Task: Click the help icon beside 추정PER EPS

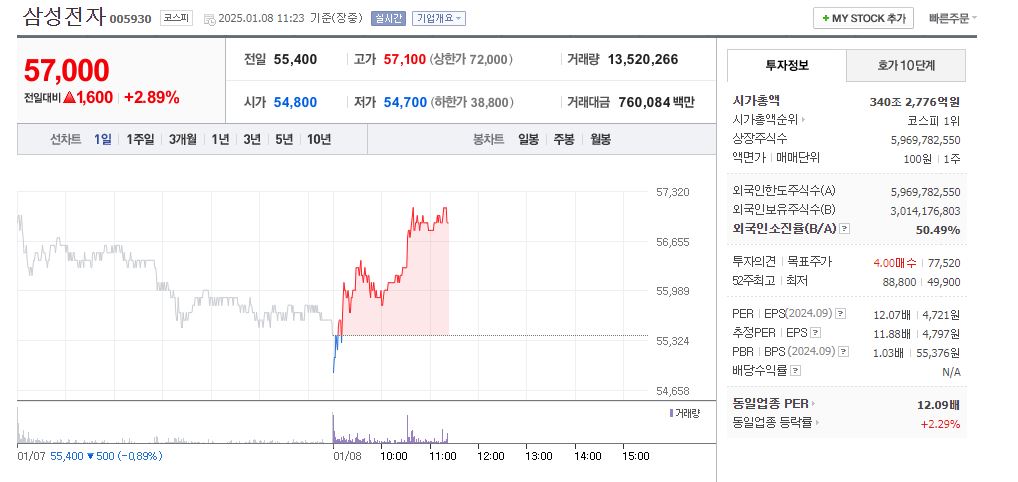Action: 816,333
